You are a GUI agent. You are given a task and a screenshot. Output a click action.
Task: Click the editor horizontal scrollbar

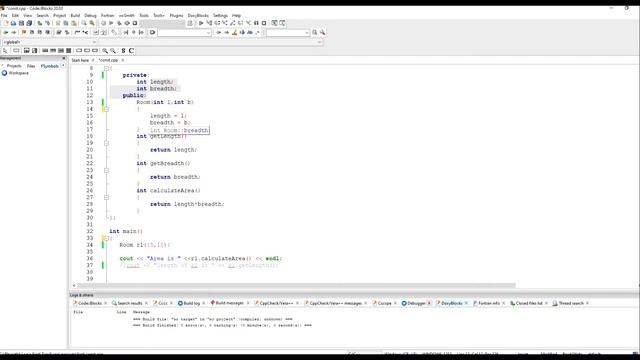click(x=296, y=285)
